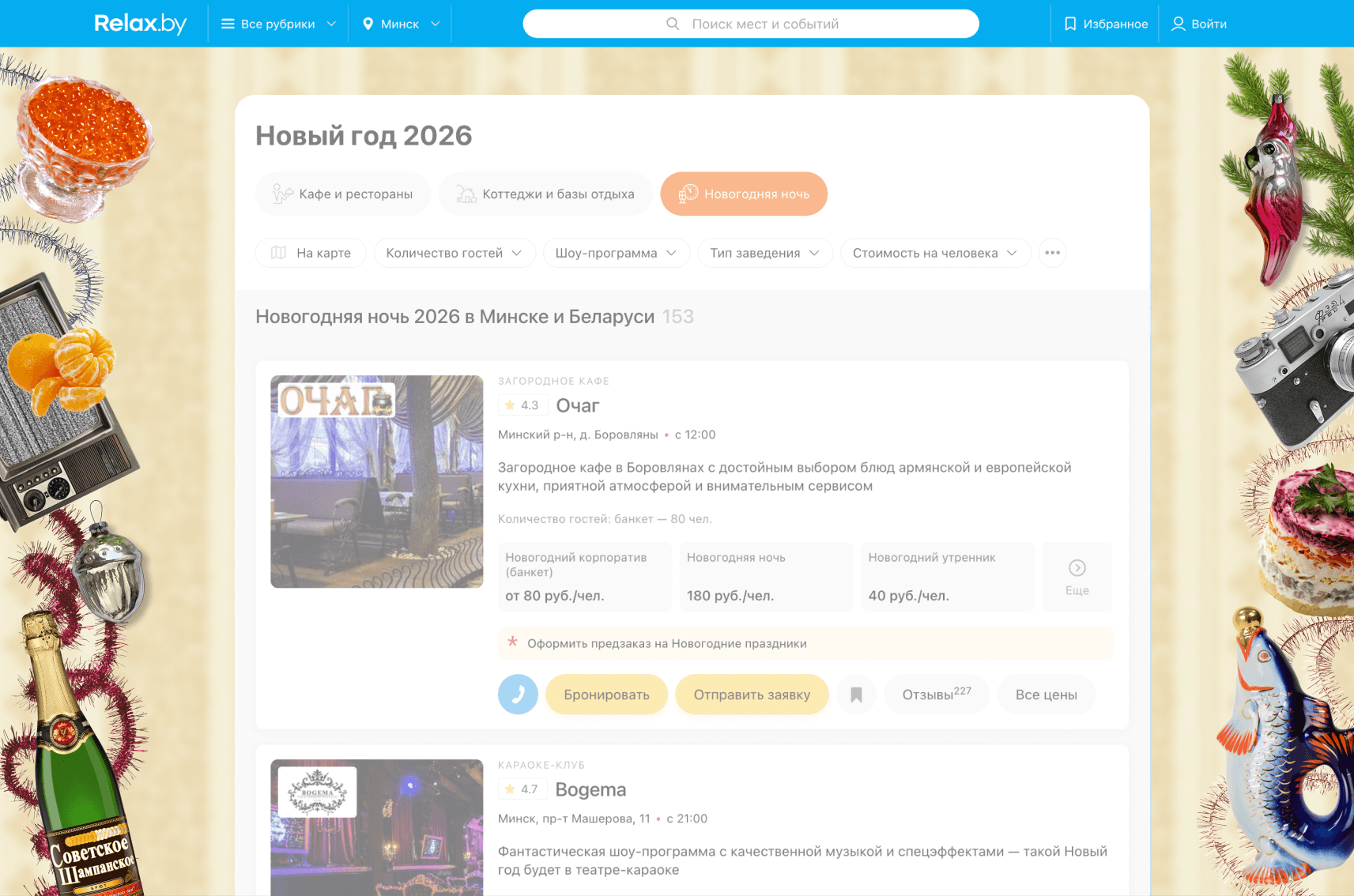Click the star rating 4.7 badge of Bogema
This screenshot has height=896, width=1354.
click(x=522, y=789)
